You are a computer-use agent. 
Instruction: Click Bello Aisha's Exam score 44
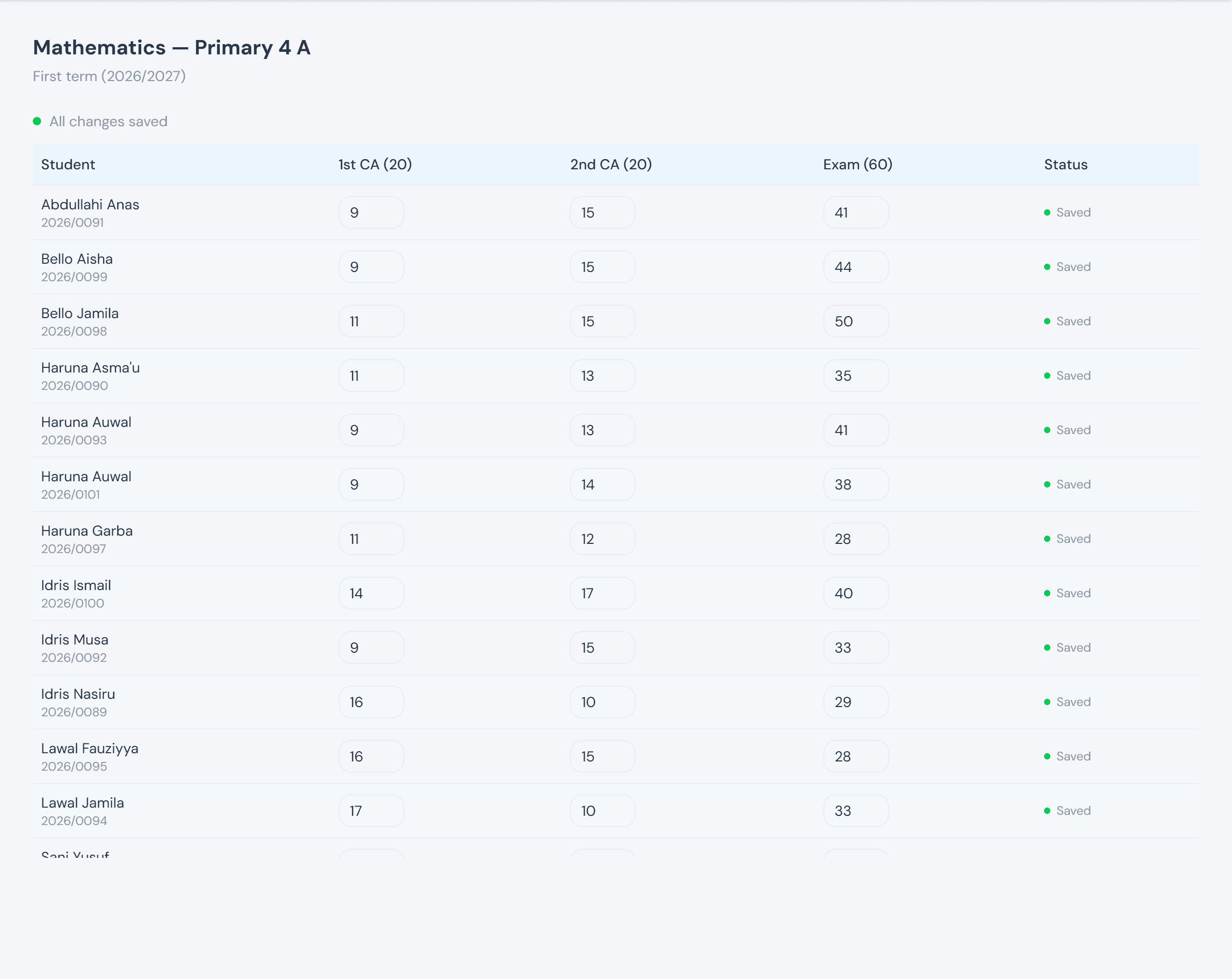856,267
